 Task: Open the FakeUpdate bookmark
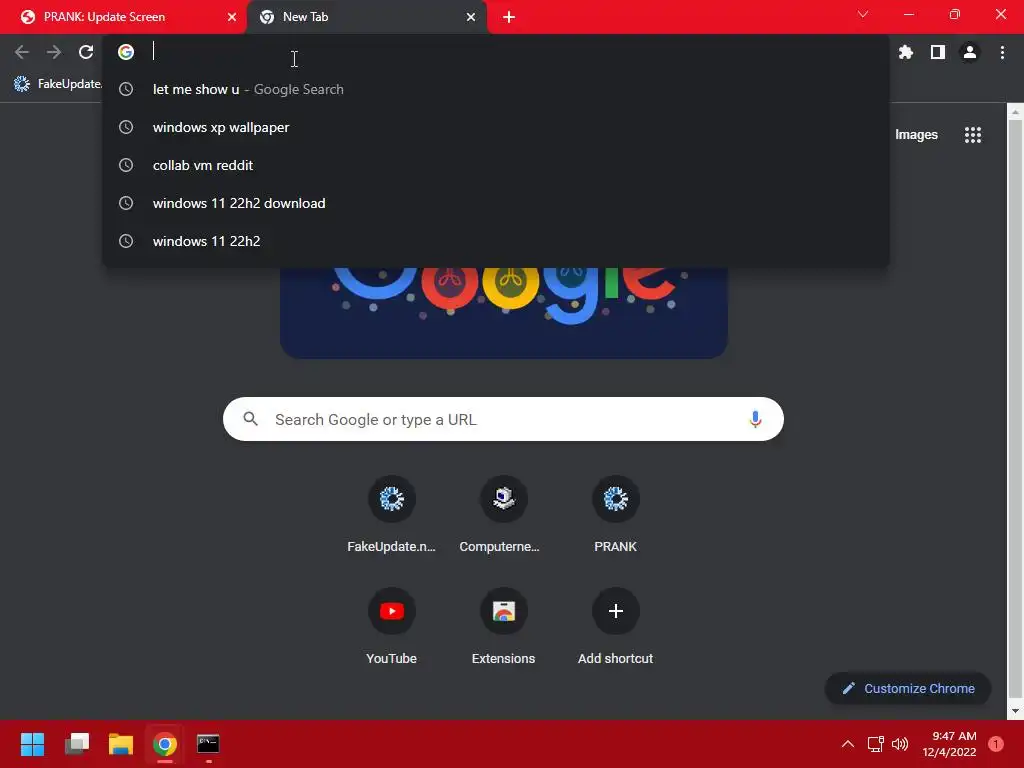click(x=57, y=84)
